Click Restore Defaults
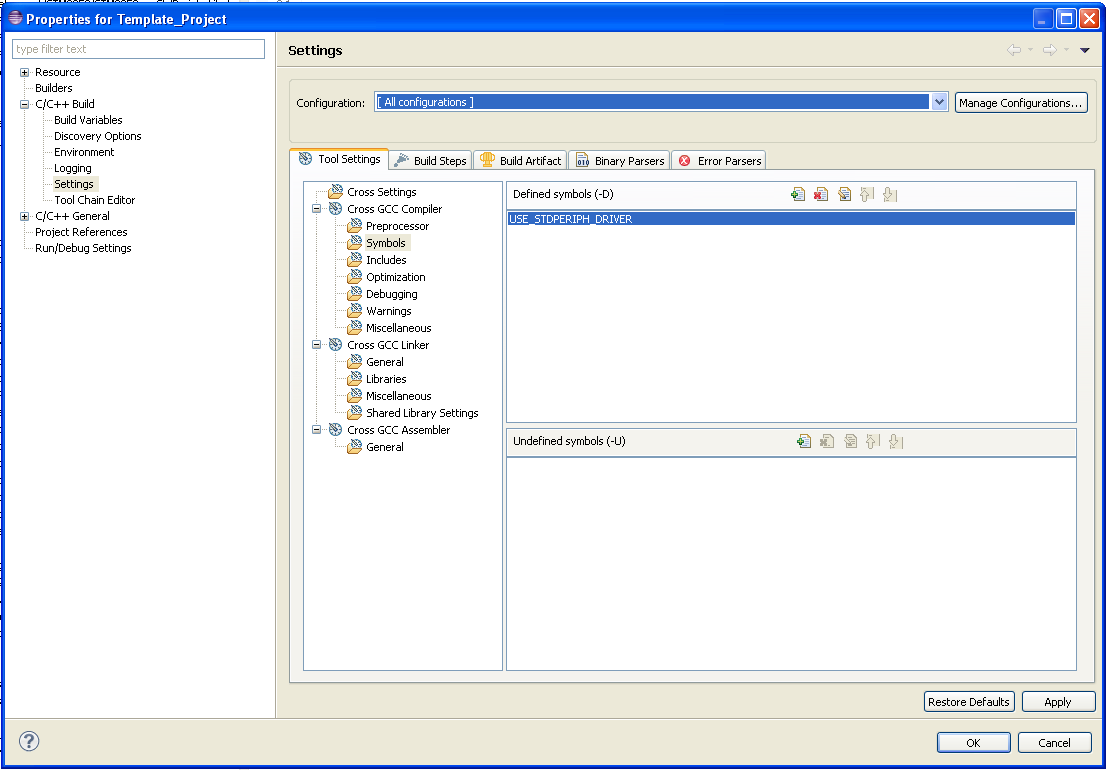 [x=968, y=702]
